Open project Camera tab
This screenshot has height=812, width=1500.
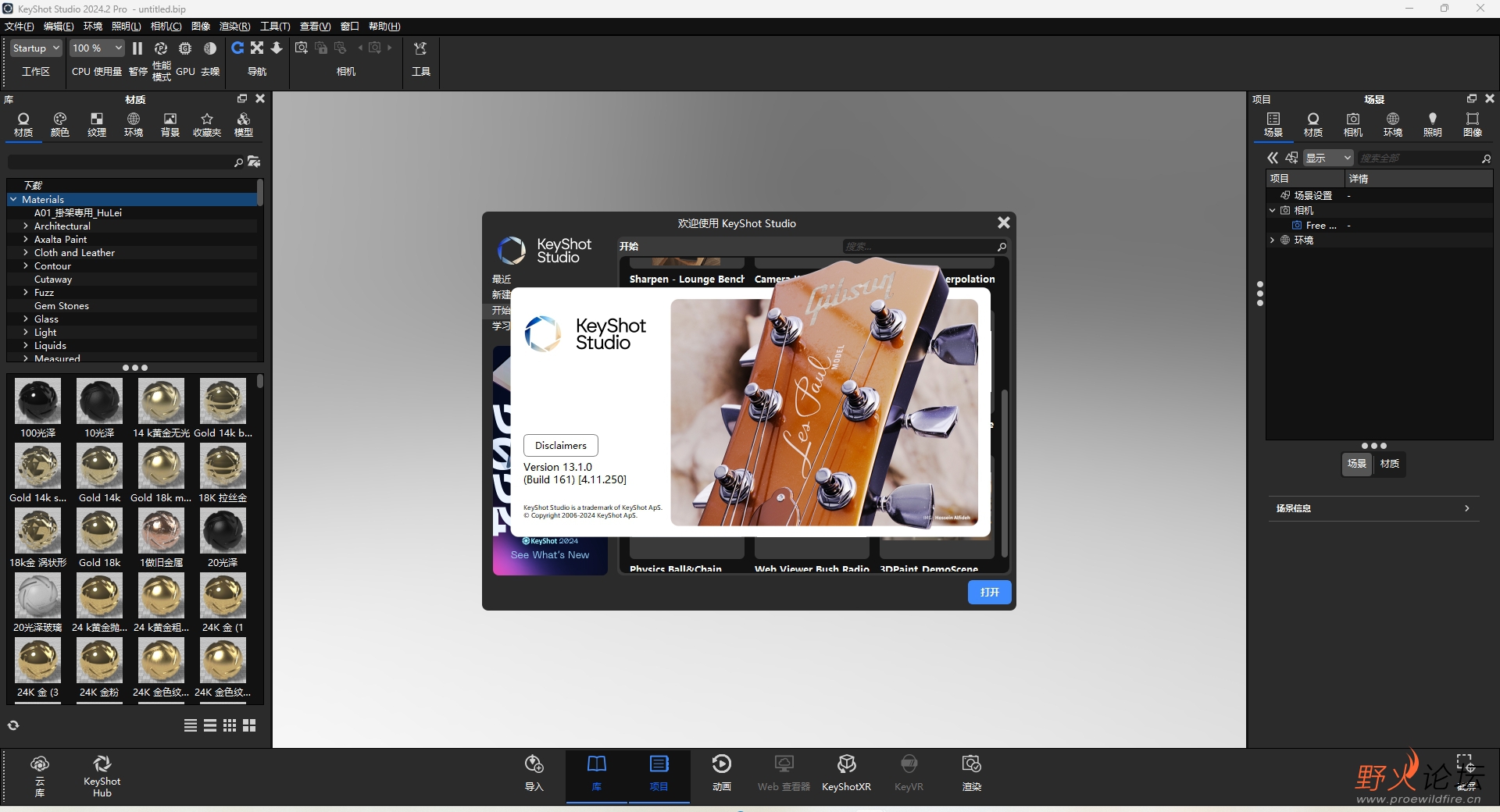tap(1353, 125)
